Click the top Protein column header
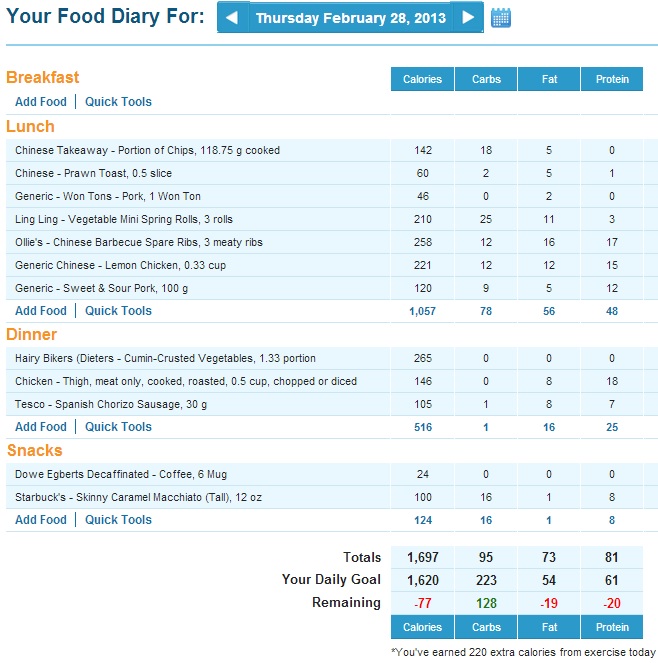 pos(613,80)
